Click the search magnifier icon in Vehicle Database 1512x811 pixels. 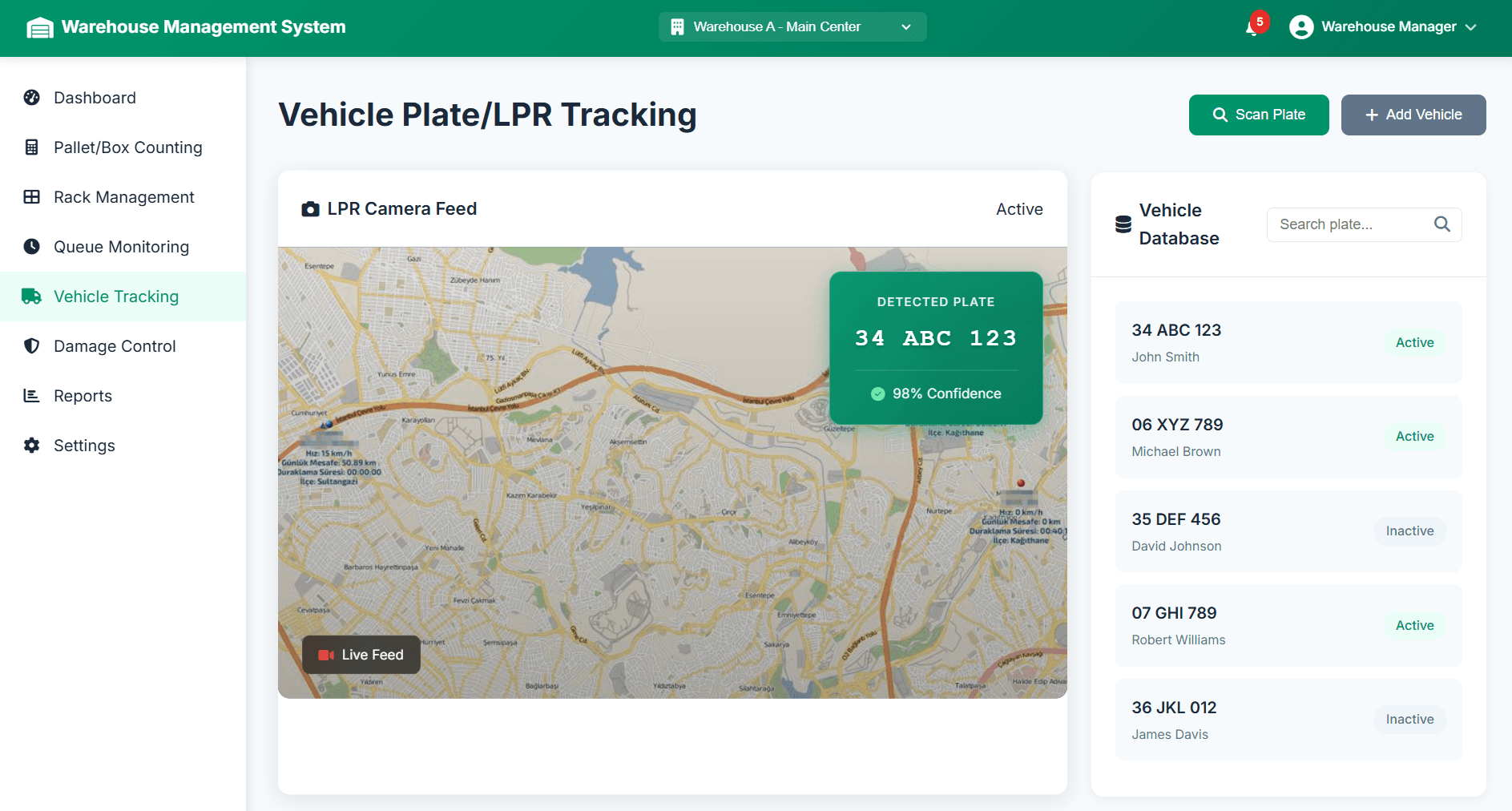1441,224
